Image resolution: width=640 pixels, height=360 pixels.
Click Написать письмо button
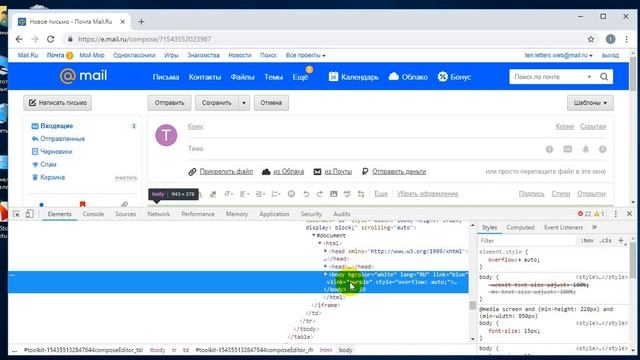point(58,103)
